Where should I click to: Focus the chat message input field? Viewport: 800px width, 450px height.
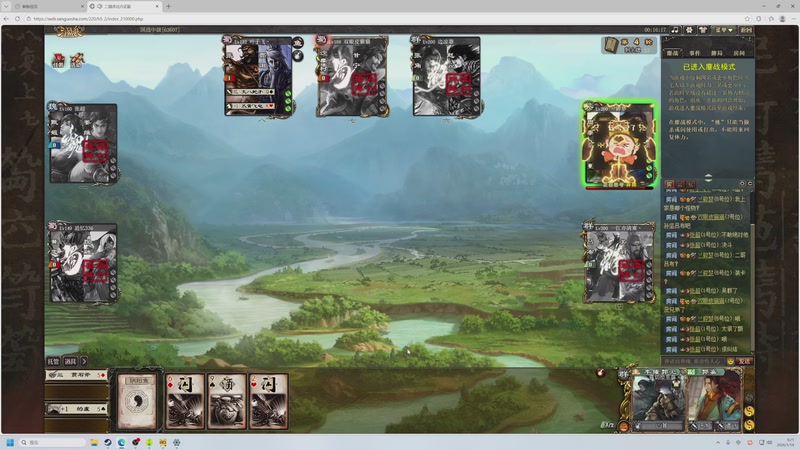694,361
